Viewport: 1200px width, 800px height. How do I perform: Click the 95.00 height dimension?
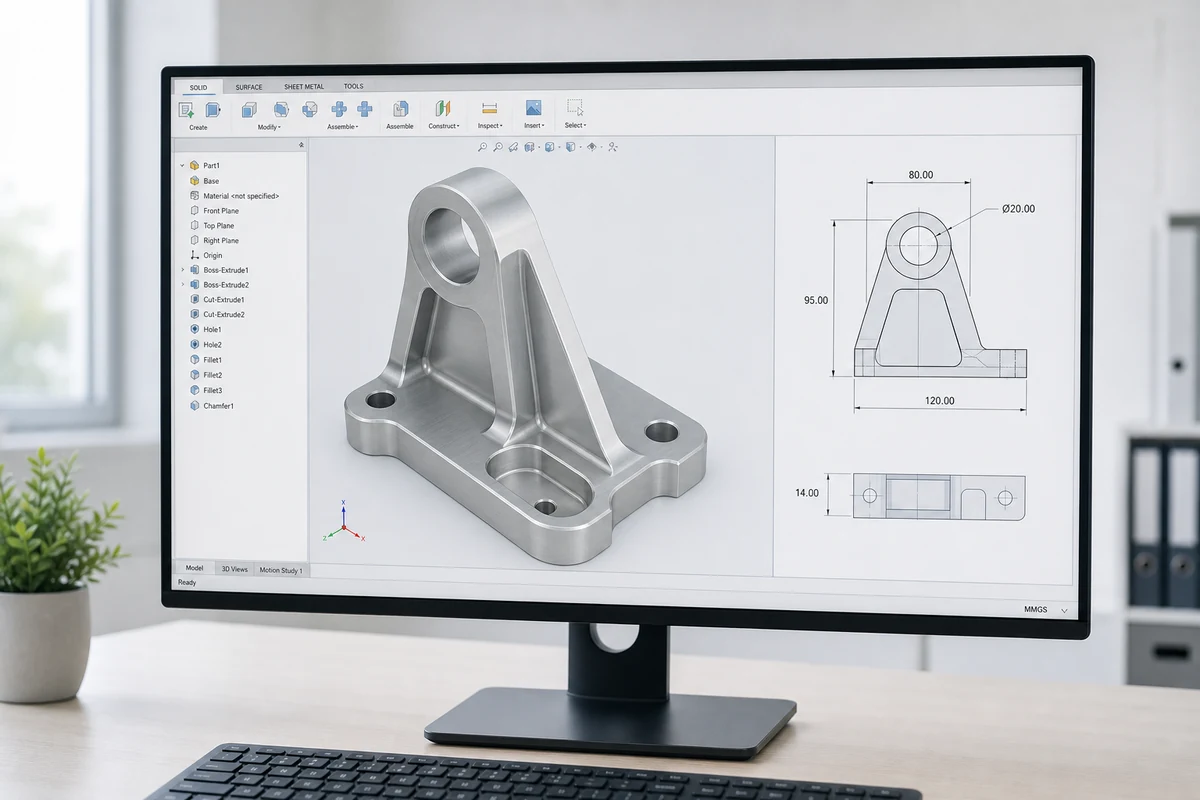coord(816,300)
